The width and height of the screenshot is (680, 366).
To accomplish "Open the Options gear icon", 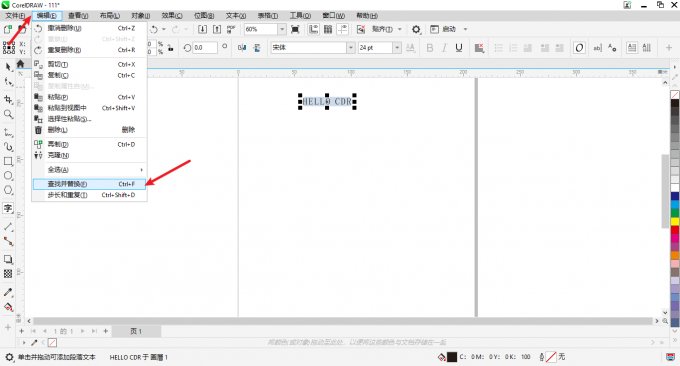I will coord(416,29).
